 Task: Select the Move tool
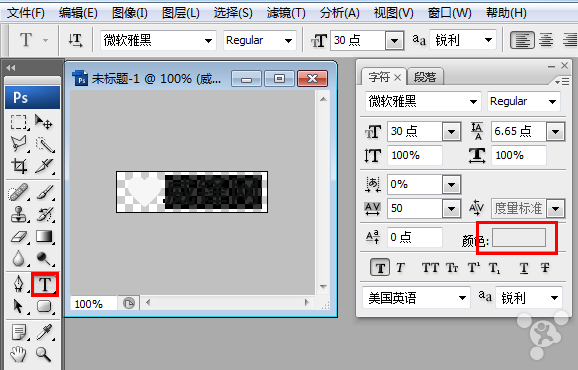[x=44, y=122]
